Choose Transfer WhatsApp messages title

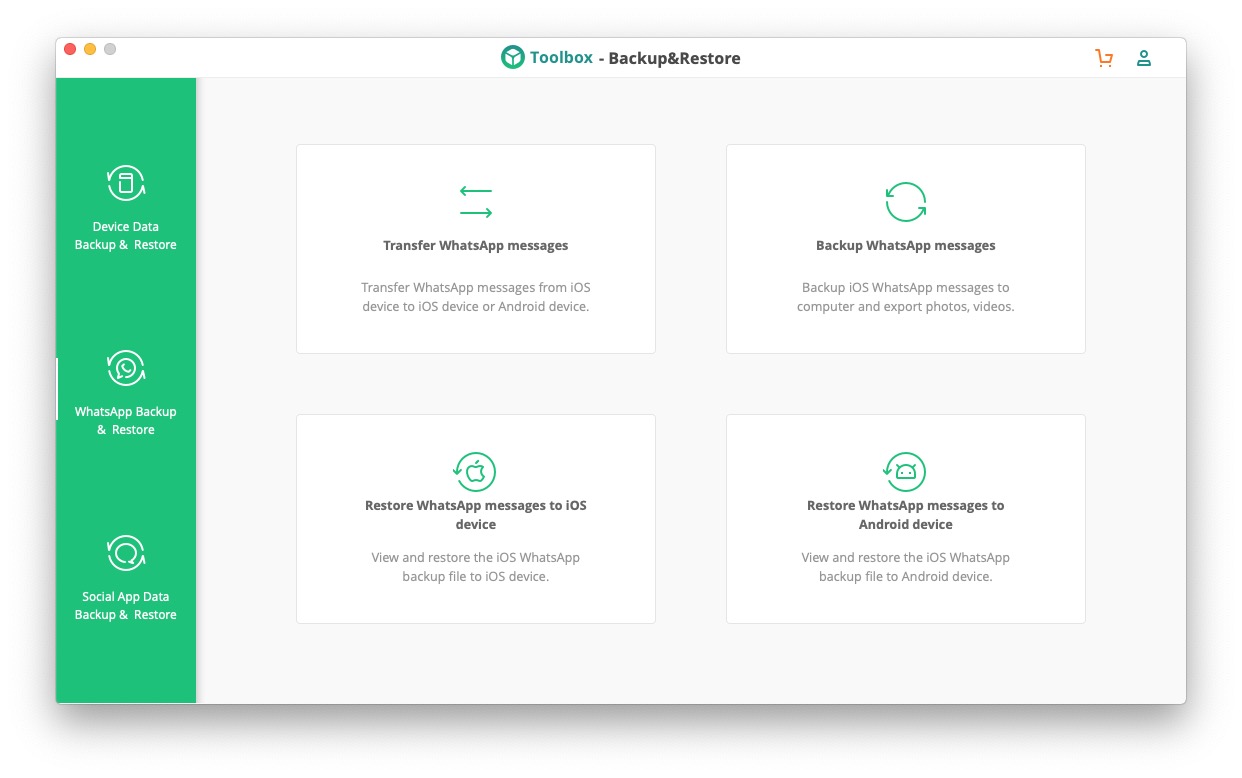[x=476, y=245]
